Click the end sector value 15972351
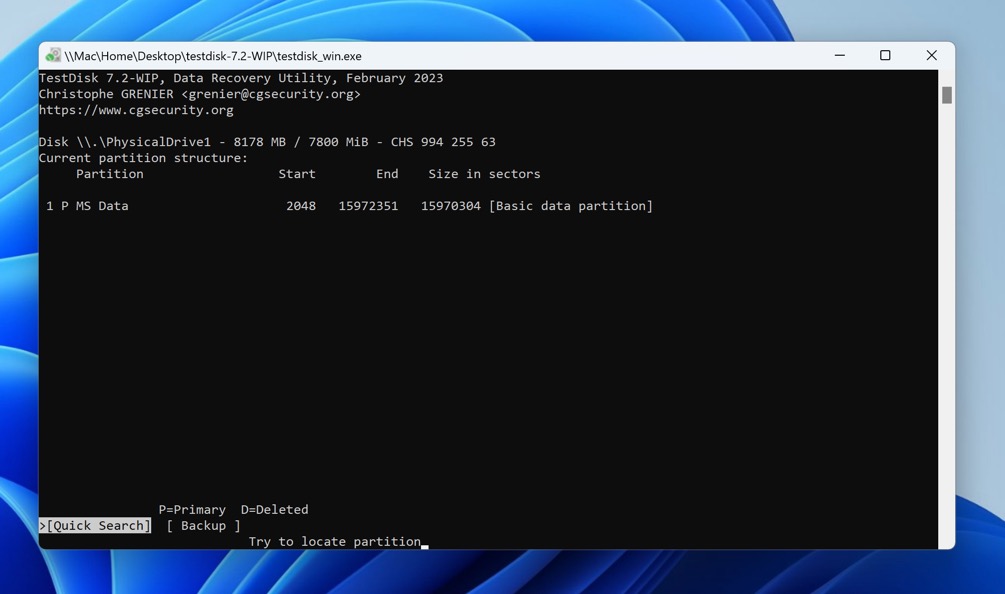The width and height of the screenshot is (1005, 594). click(368, 206)
